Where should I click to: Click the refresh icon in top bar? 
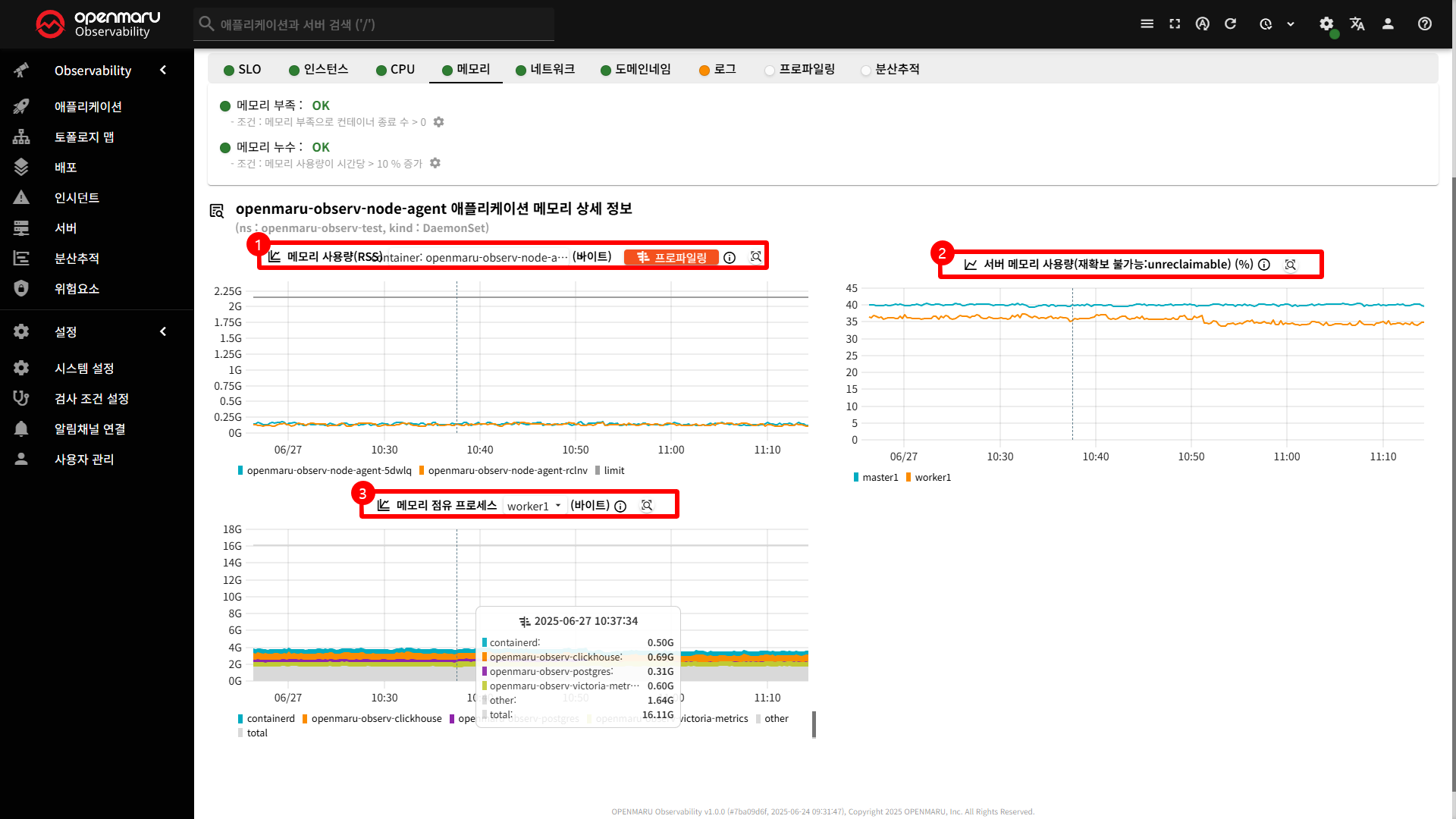1230,24
